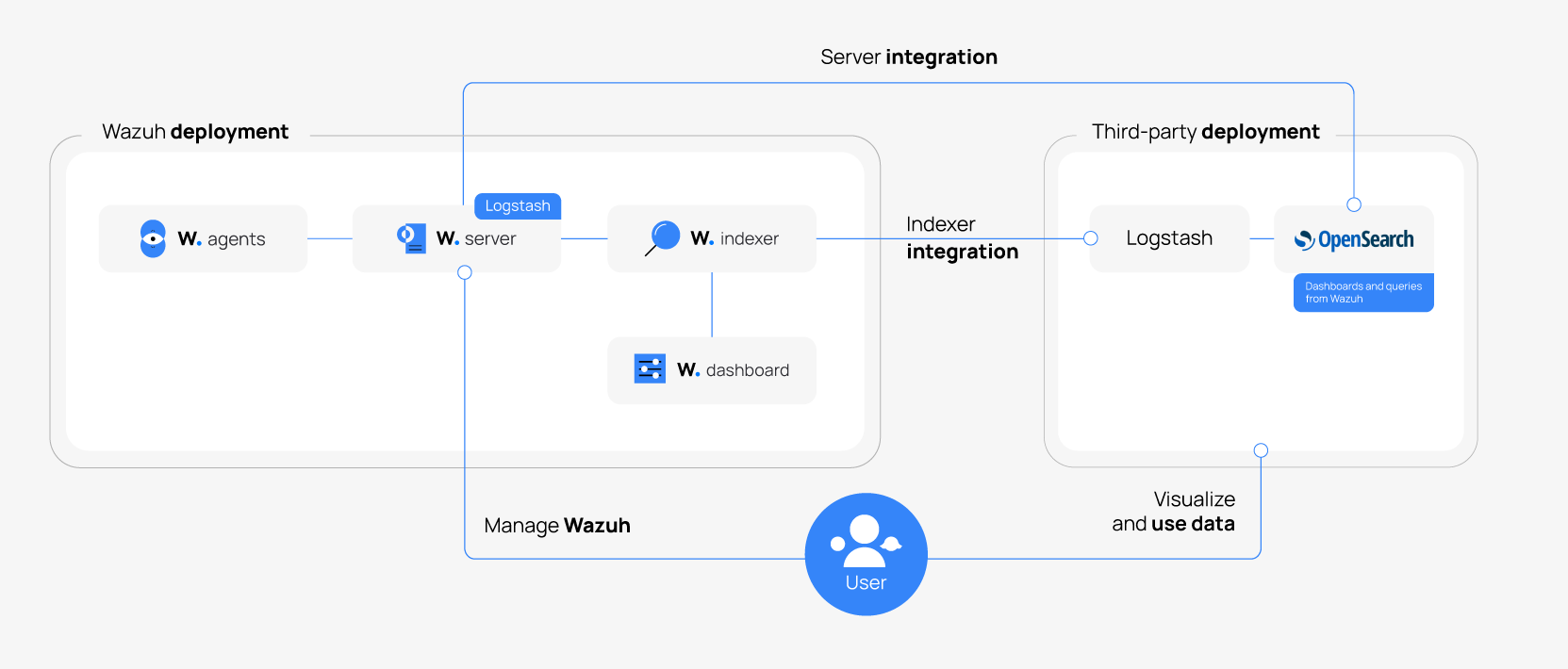Image resolution: width=1568 pixels, height=669 pixels.
Task: Click the 'W. dashboard' text label
Action: (733, 370)
